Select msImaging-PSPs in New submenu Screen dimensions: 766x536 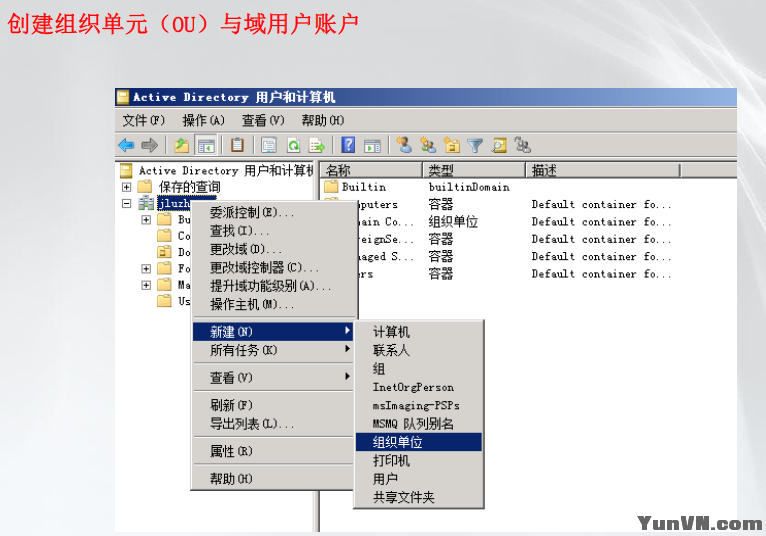point(419,406)
